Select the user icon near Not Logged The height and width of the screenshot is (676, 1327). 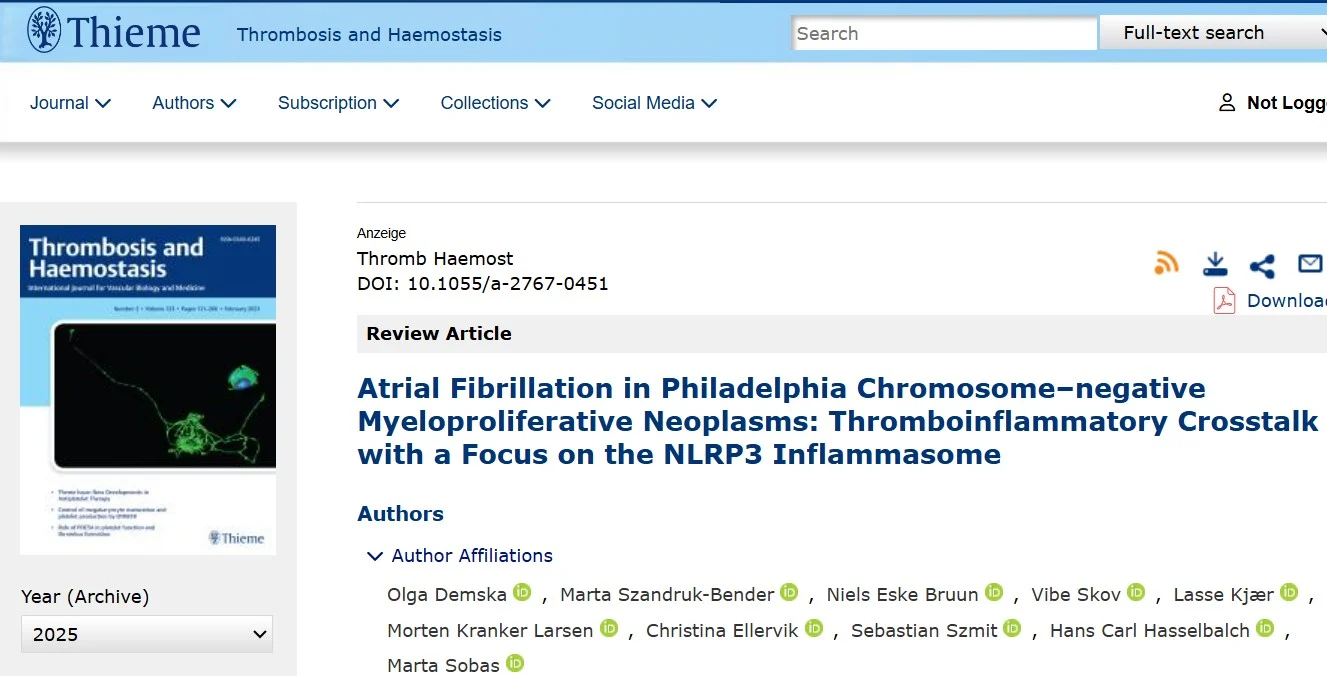[x=1227, y=102]
